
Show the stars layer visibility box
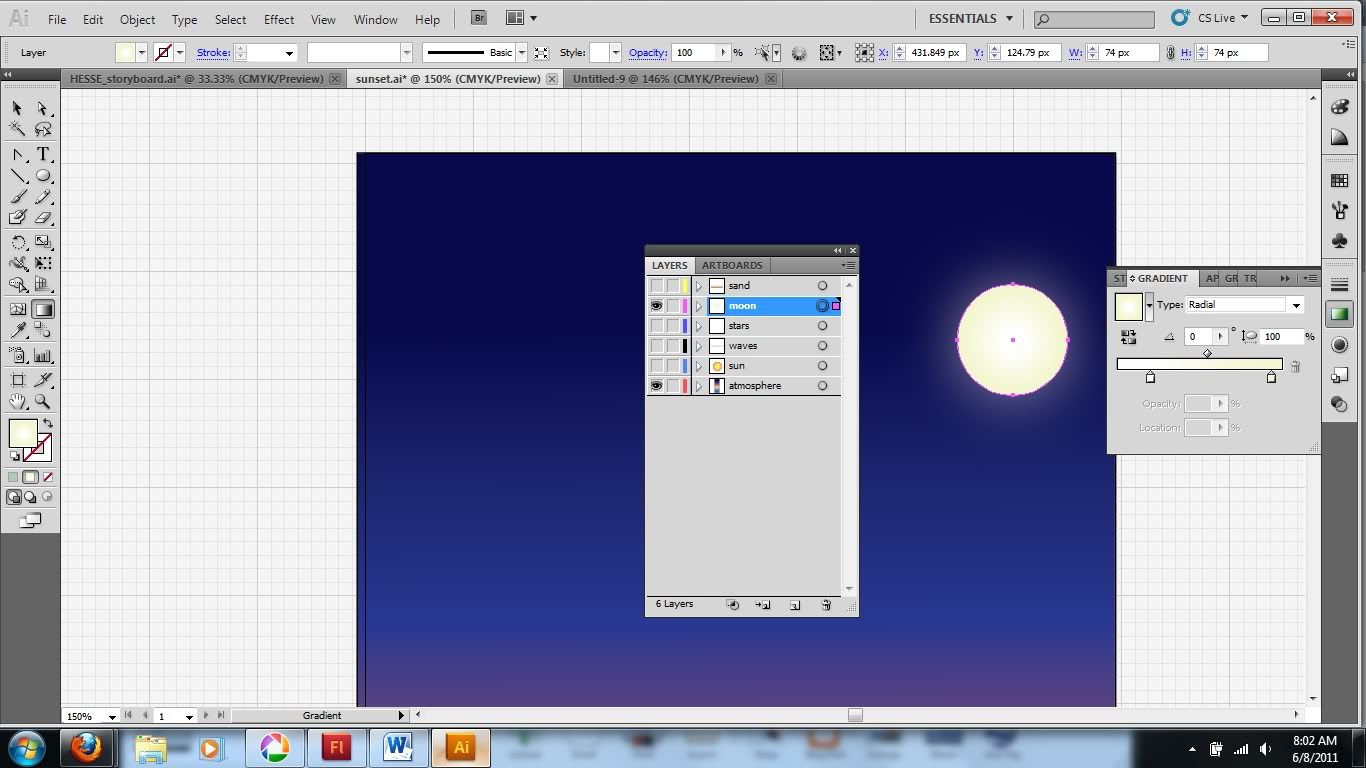coord(657,326)
